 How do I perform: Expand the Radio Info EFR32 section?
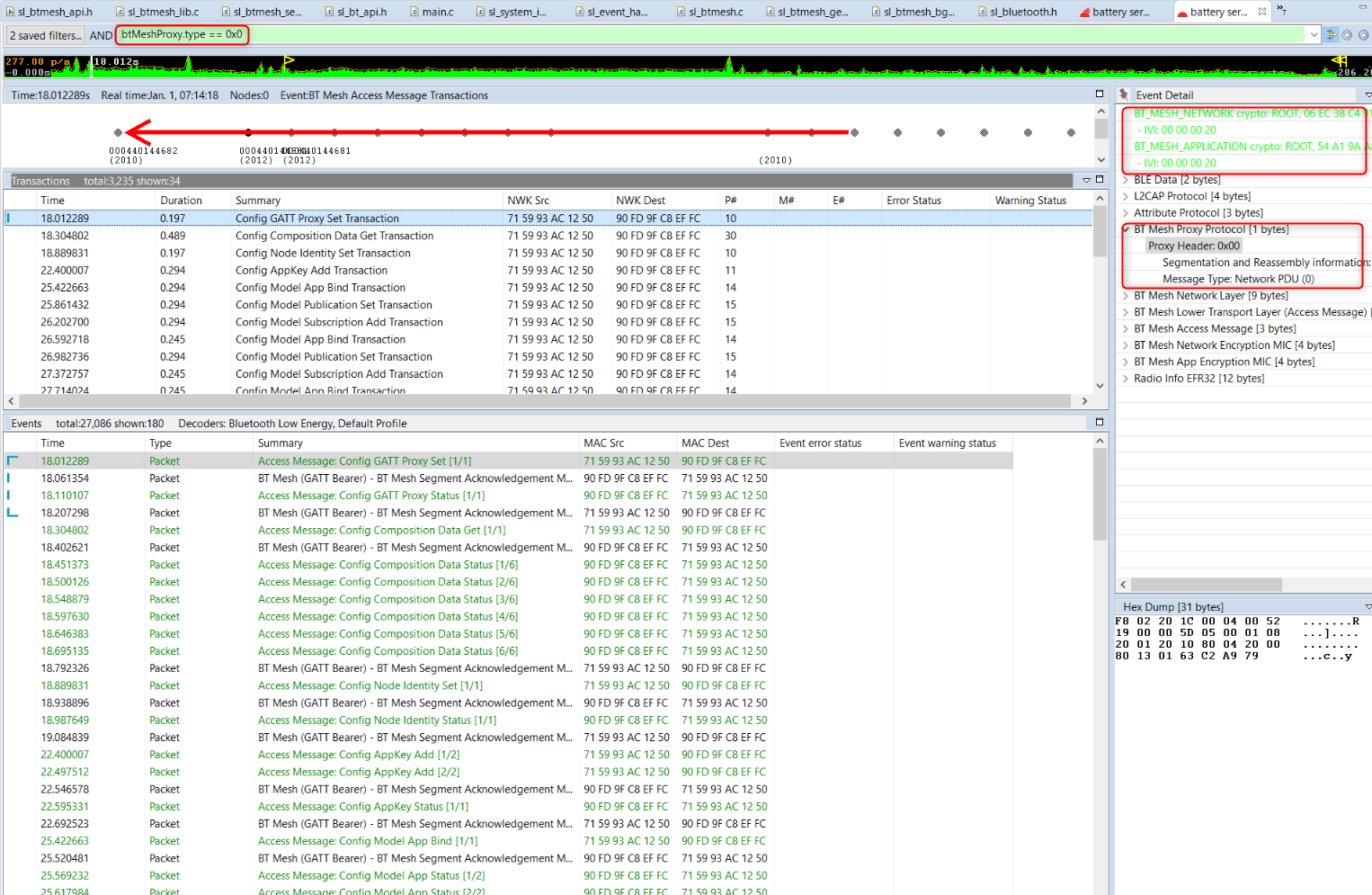(x=1127, y=379)
